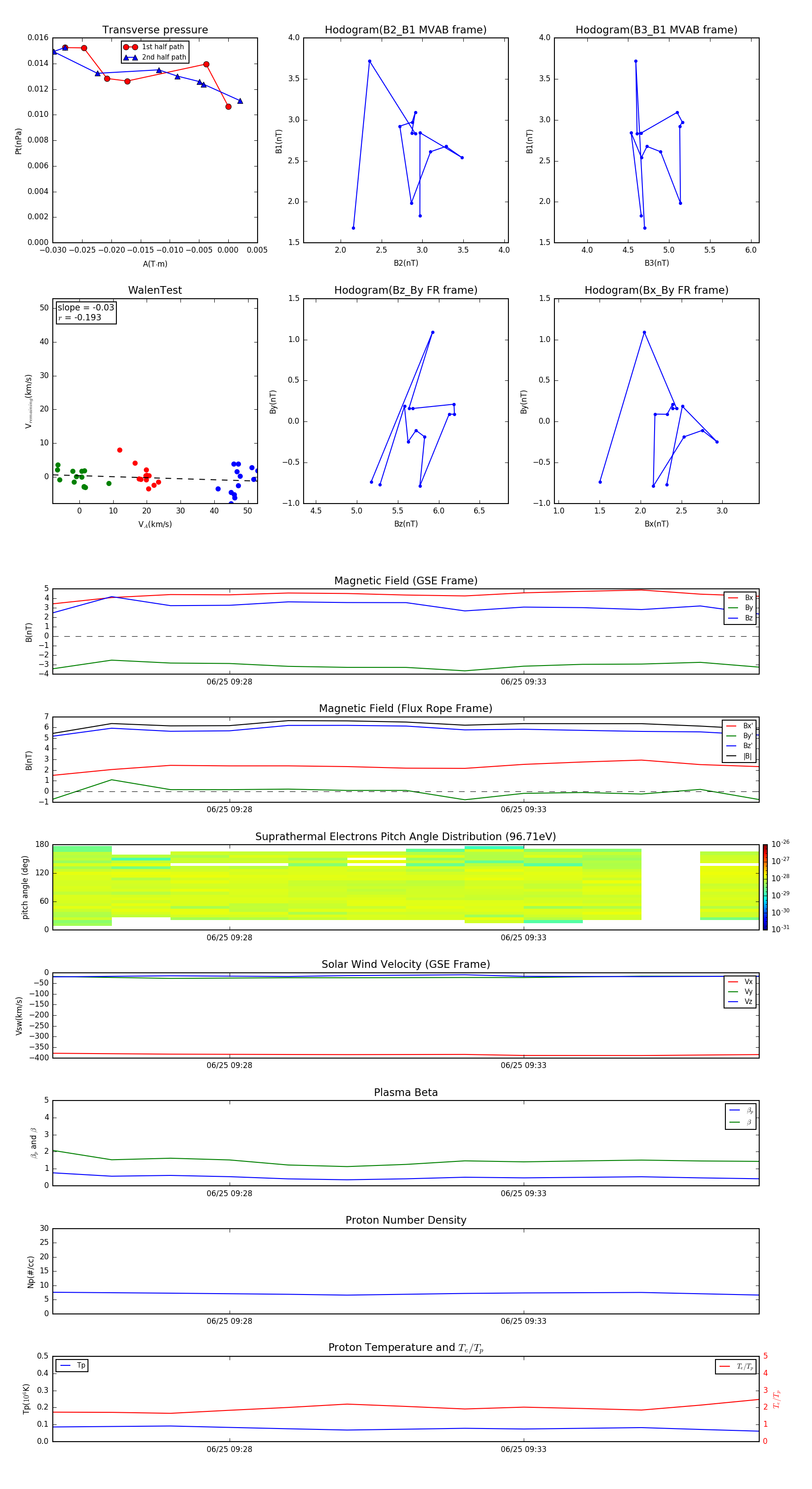Click the 'pitch angle (deg)' axis label
The height and width of the screenshot is (1489, 812).
pyautogui.click(x=25, y=887)
